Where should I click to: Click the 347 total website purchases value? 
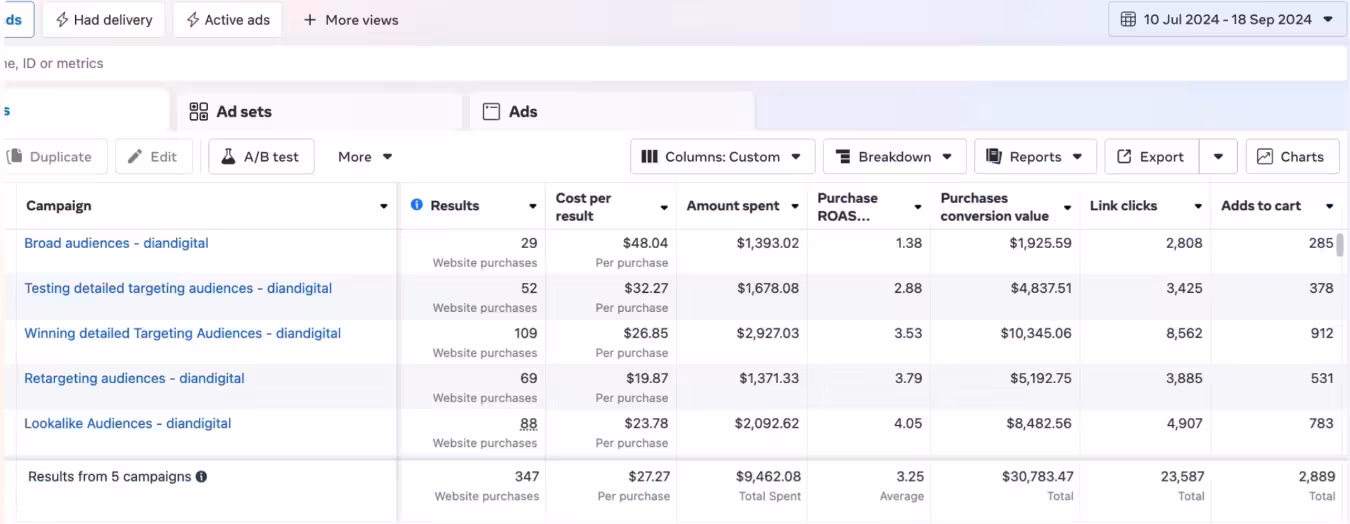(527, 477)
